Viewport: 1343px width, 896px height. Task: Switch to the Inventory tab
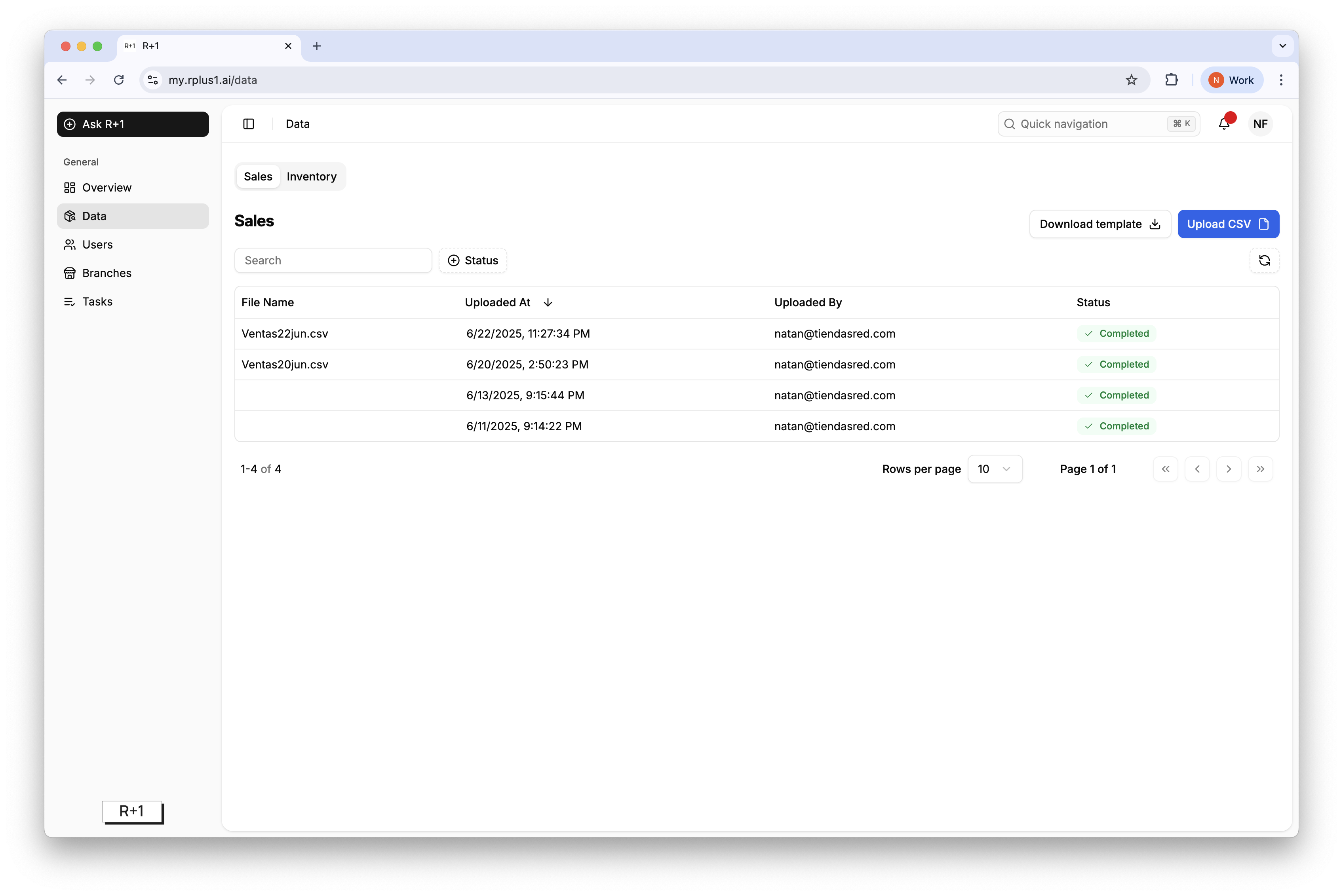tap(312, 177)
